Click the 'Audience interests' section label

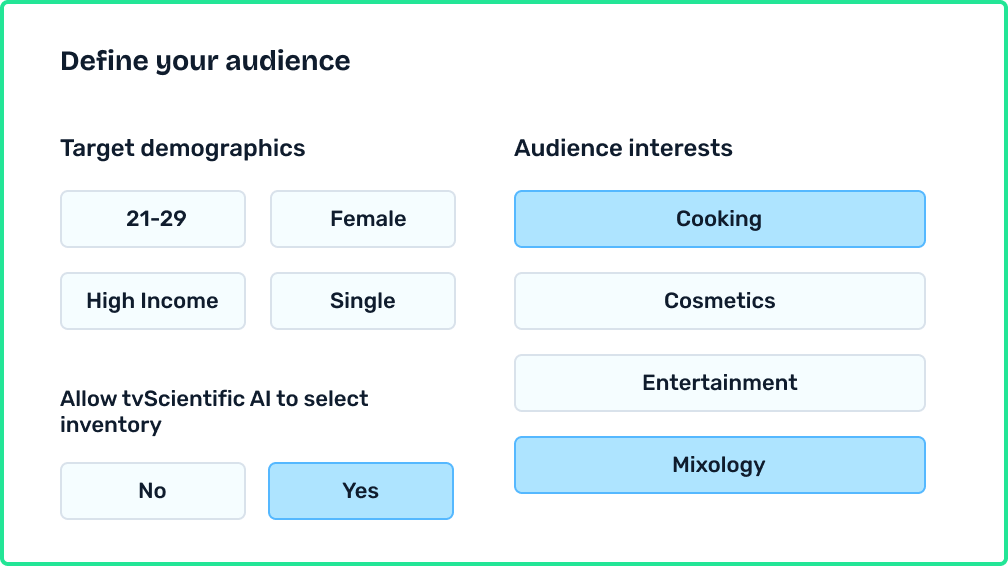(x=623, y=148)
